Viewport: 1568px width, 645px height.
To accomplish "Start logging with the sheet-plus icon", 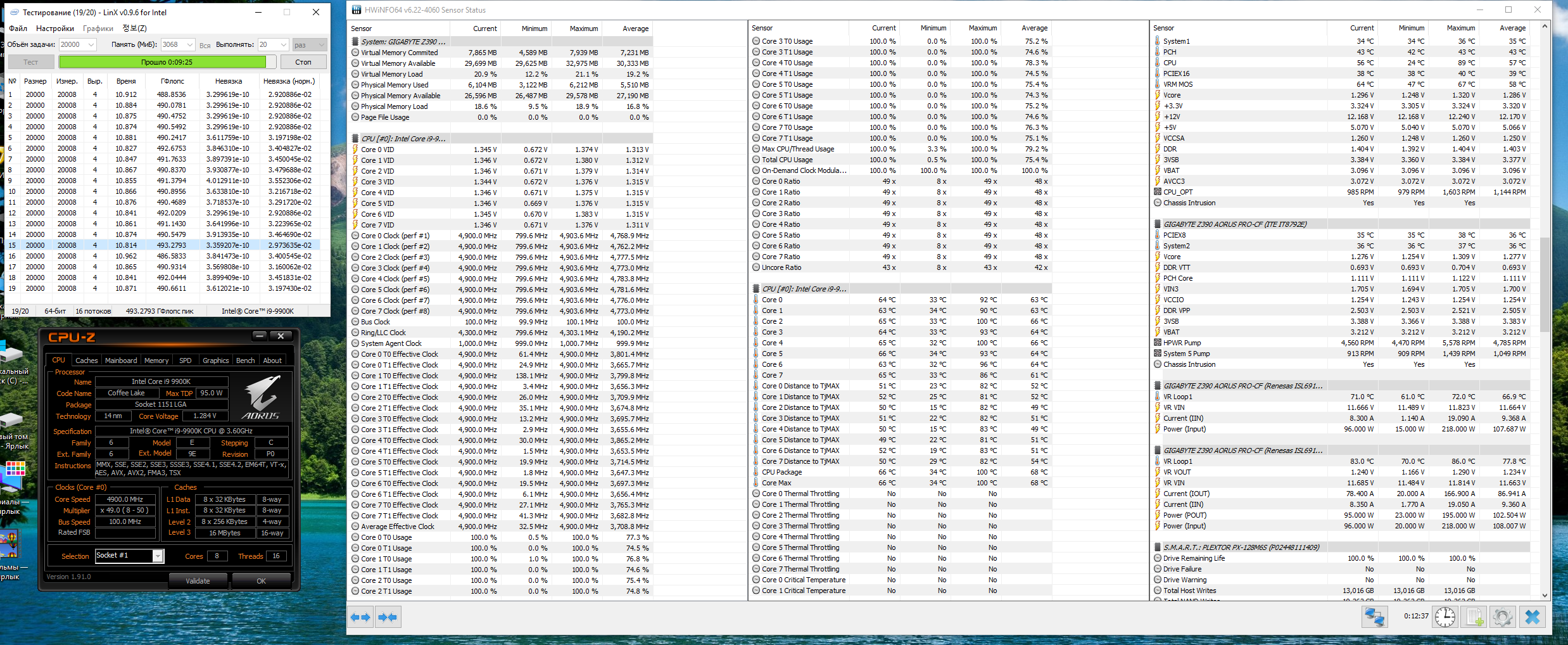I will click(x=1475, y=617).
